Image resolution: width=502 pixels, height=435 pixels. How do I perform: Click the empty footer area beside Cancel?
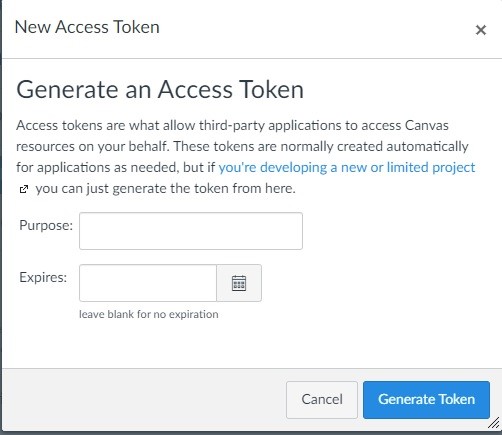143,400
